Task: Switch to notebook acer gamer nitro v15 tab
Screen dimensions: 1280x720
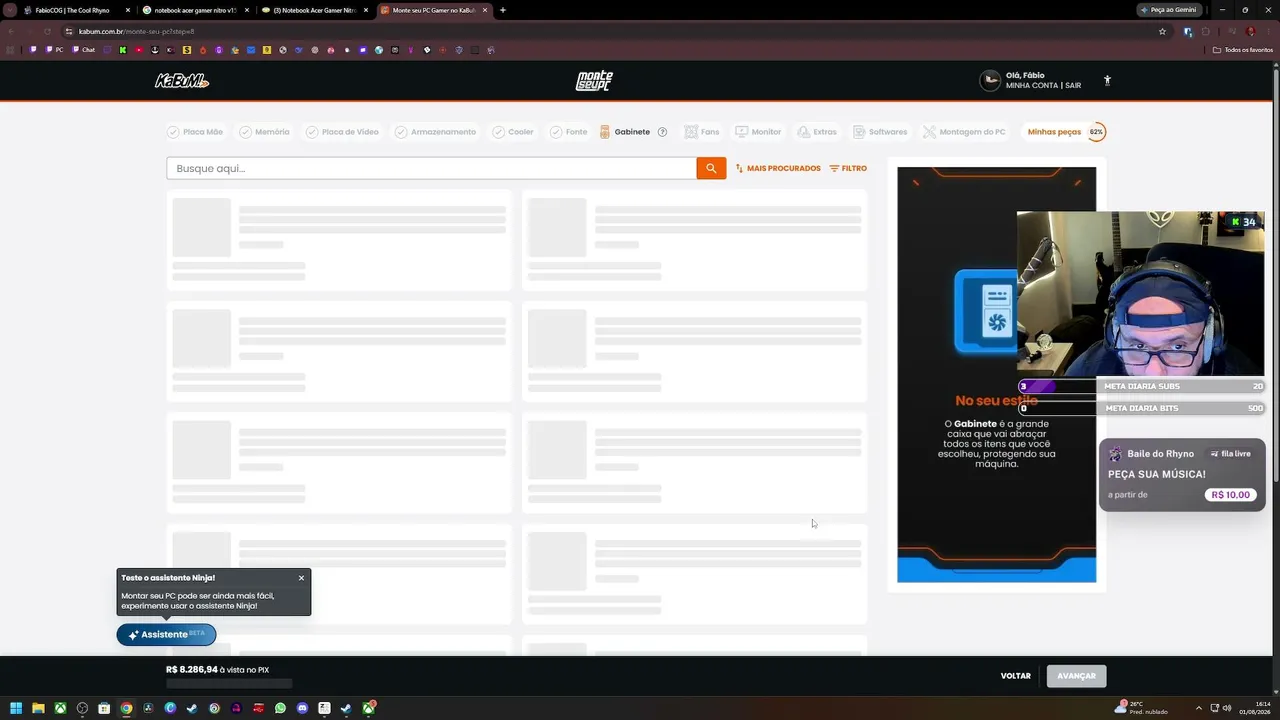Action: [195, 10]
